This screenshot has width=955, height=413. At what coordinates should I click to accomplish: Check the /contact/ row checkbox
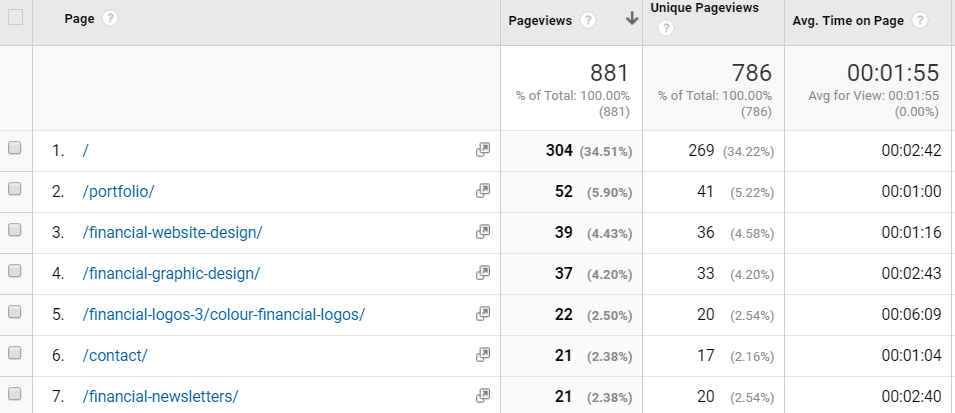click(15, 353)
